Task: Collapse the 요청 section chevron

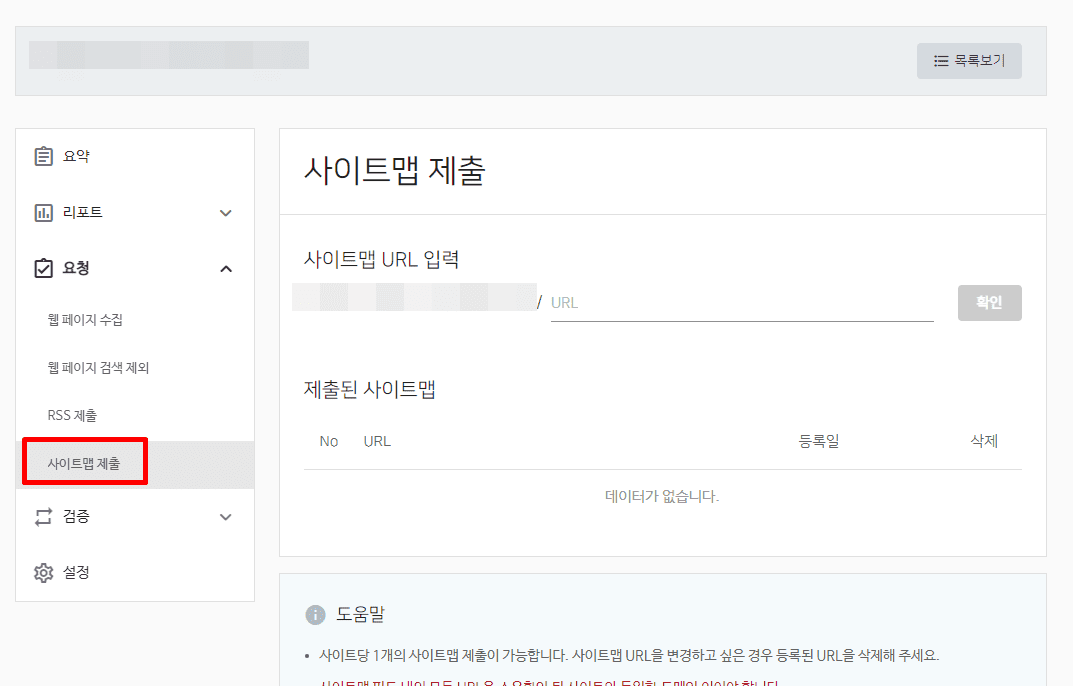Action: 226,267
